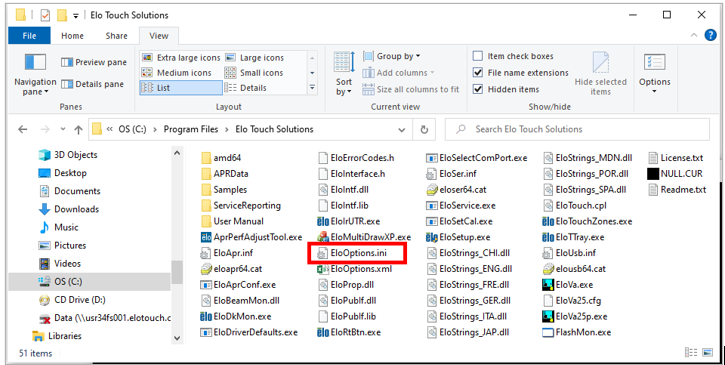Open address bar history dropdown arrow

(x=401, y=130)
